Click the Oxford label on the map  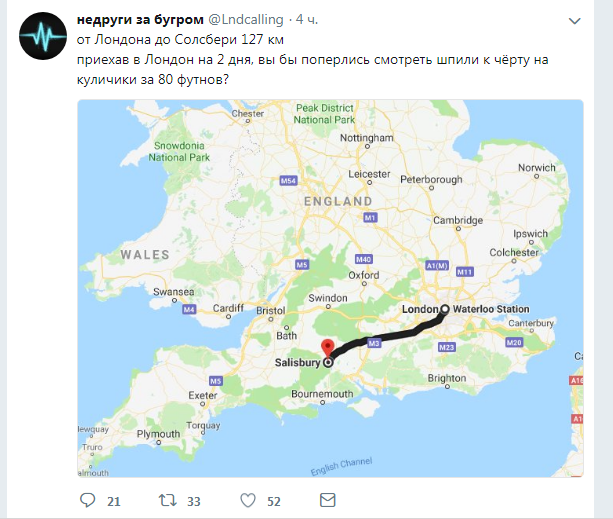tap(364, 275)
